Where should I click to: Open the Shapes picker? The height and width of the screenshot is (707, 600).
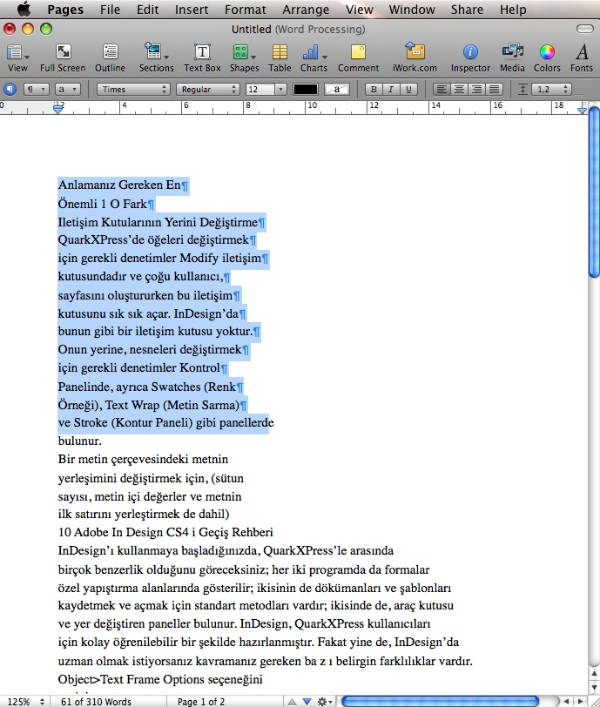pos(244,58)
